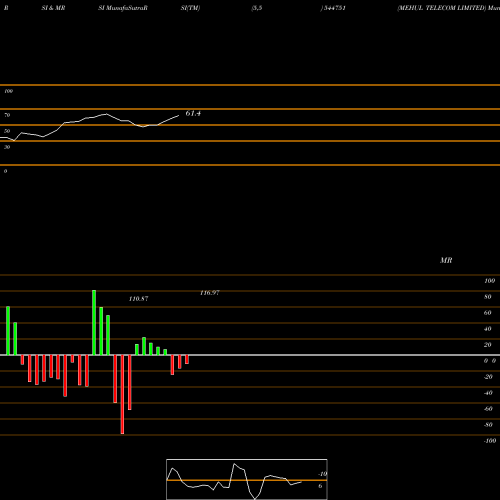This screenshot has height=500, width=500.
Task: Open the mini line chart thumbnail at the bottom
Action: point(247,479)
